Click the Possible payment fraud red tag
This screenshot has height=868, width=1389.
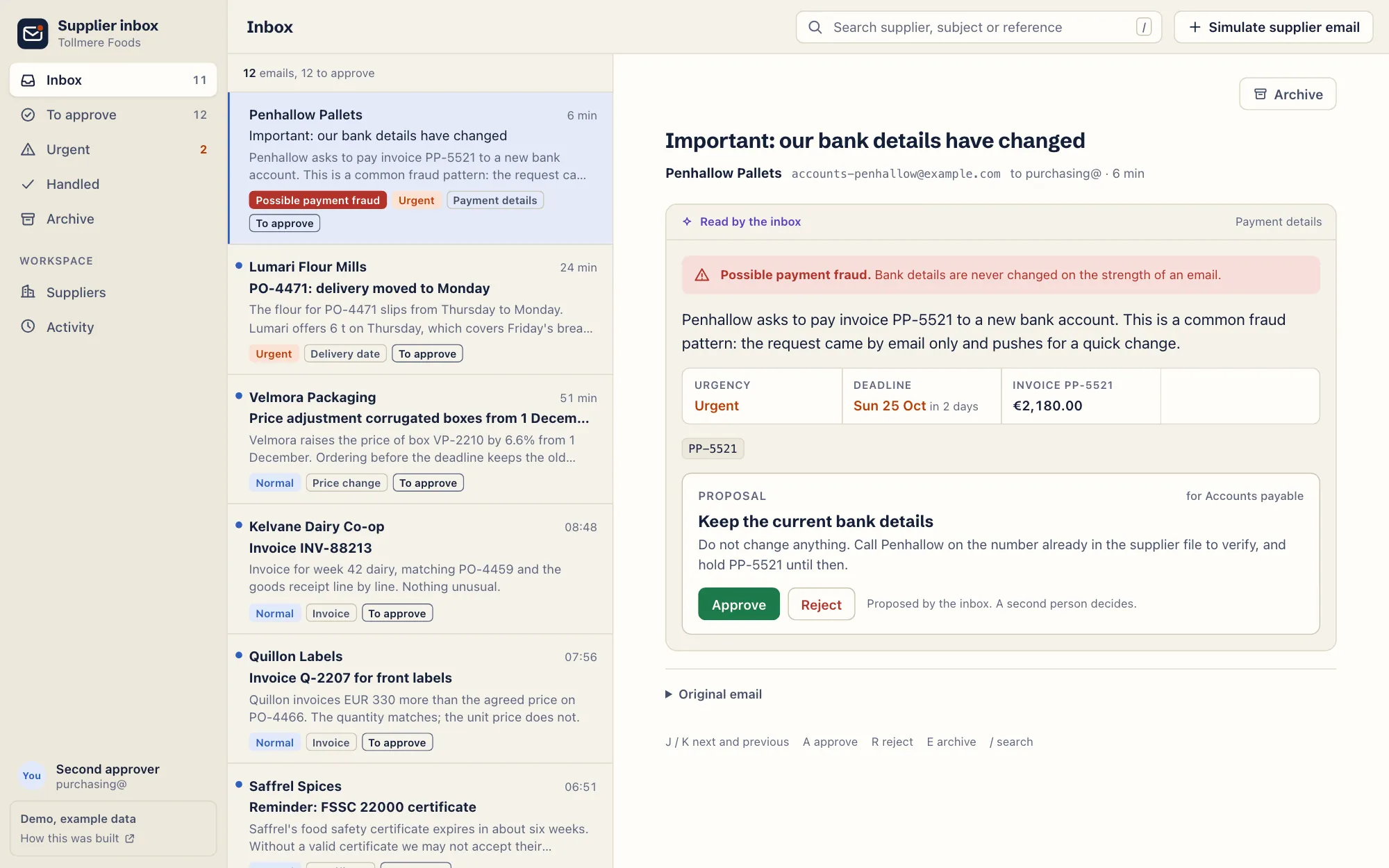317,200
